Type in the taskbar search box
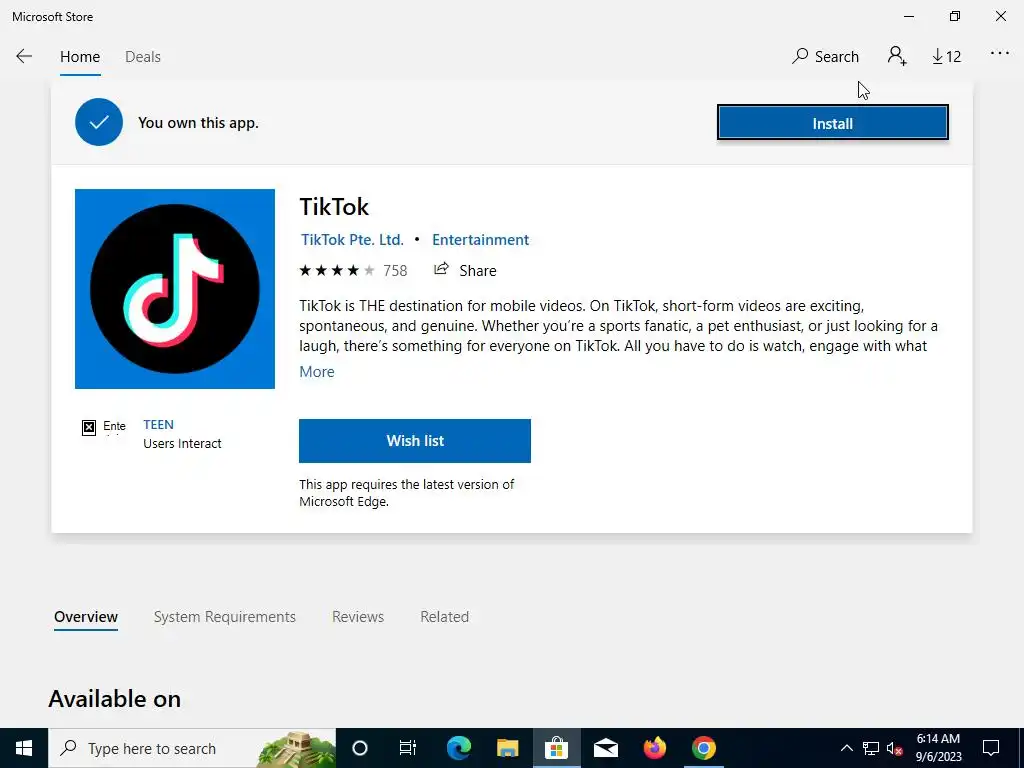The image size is (1024, 768). pos(192,748)
